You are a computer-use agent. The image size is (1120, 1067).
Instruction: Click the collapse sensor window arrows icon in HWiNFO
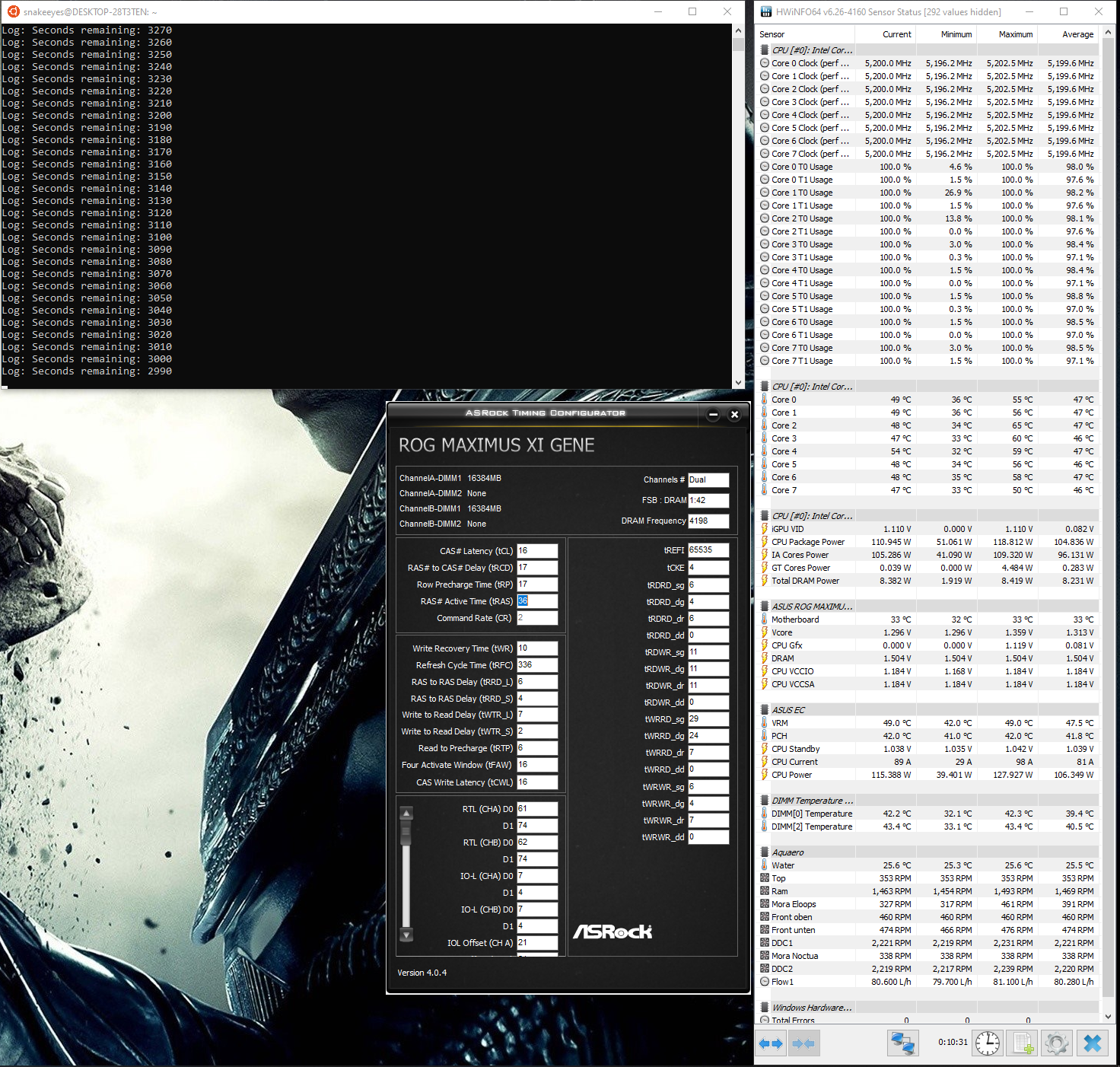[803, 1043]
